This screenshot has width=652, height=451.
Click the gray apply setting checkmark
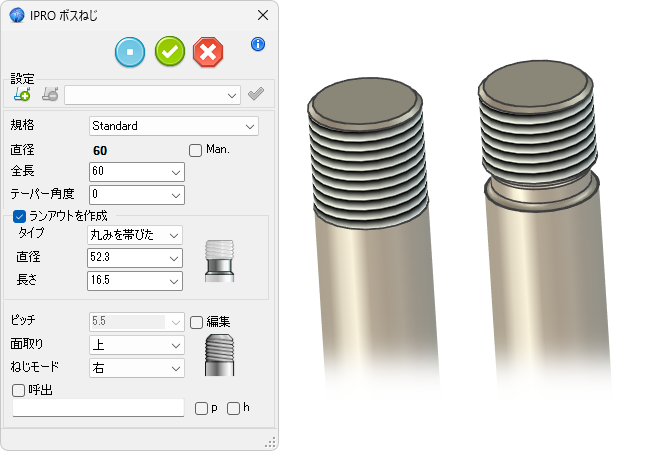[x=256, y=95]
